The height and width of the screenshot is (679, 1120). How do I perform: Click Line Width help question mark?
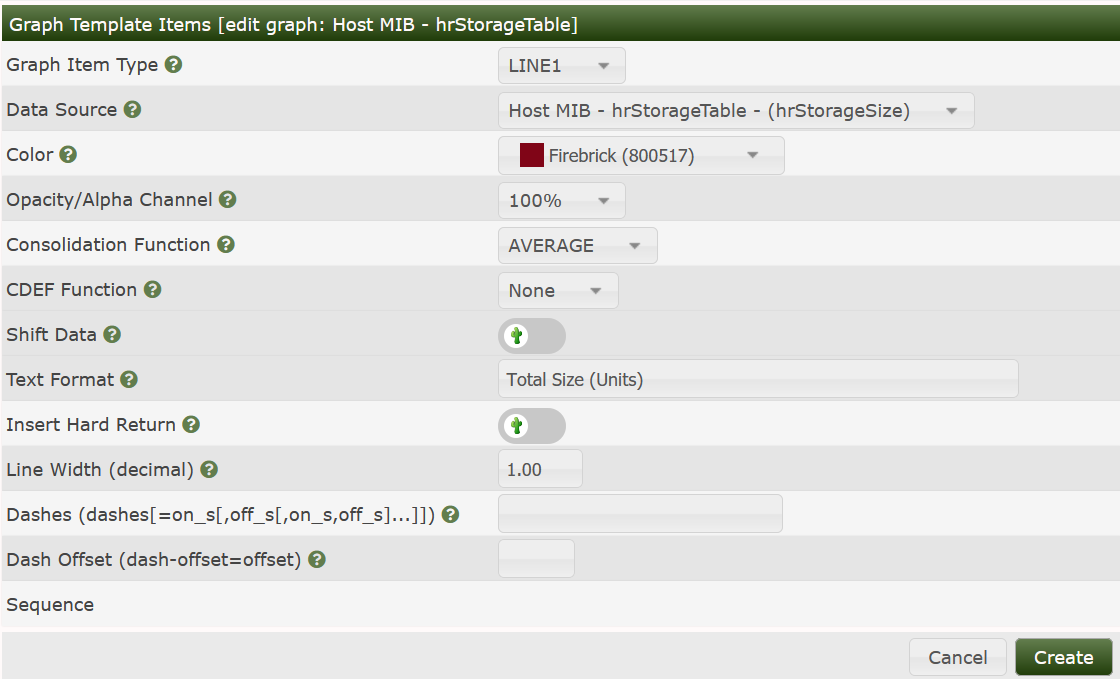[x=209, y=470]
